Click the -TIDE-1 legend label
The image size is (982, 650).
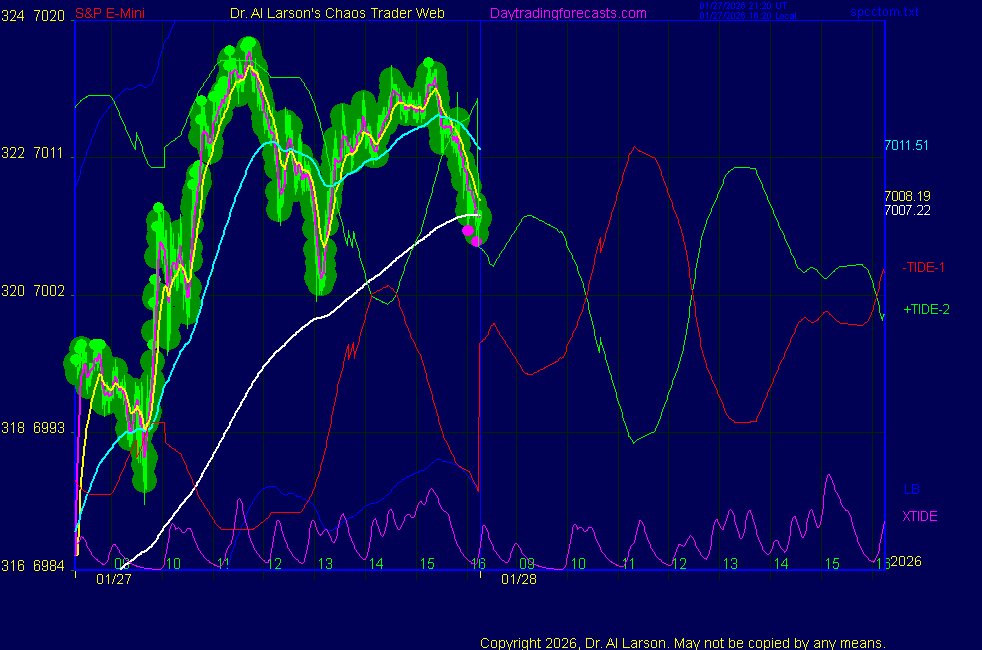(x=923, y=267)
